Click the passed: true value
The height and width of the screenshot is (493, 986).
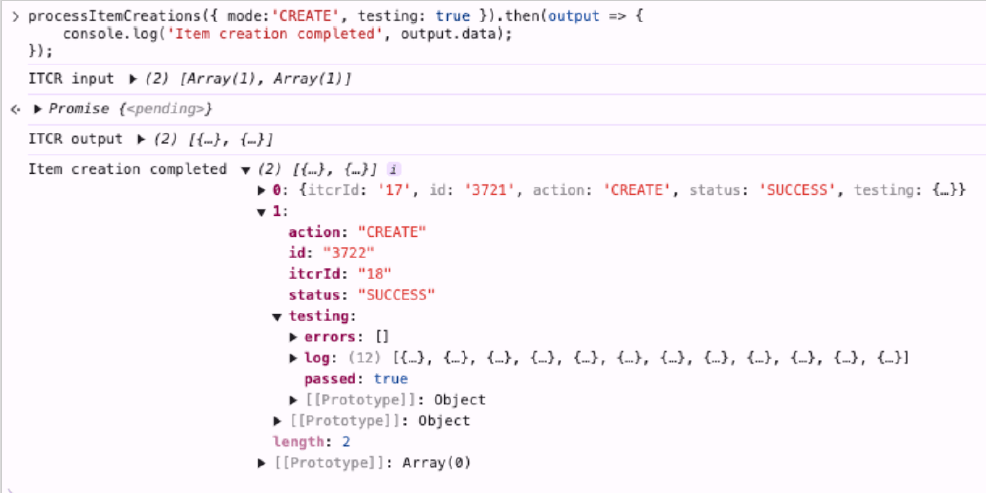(x=391, y=379)
